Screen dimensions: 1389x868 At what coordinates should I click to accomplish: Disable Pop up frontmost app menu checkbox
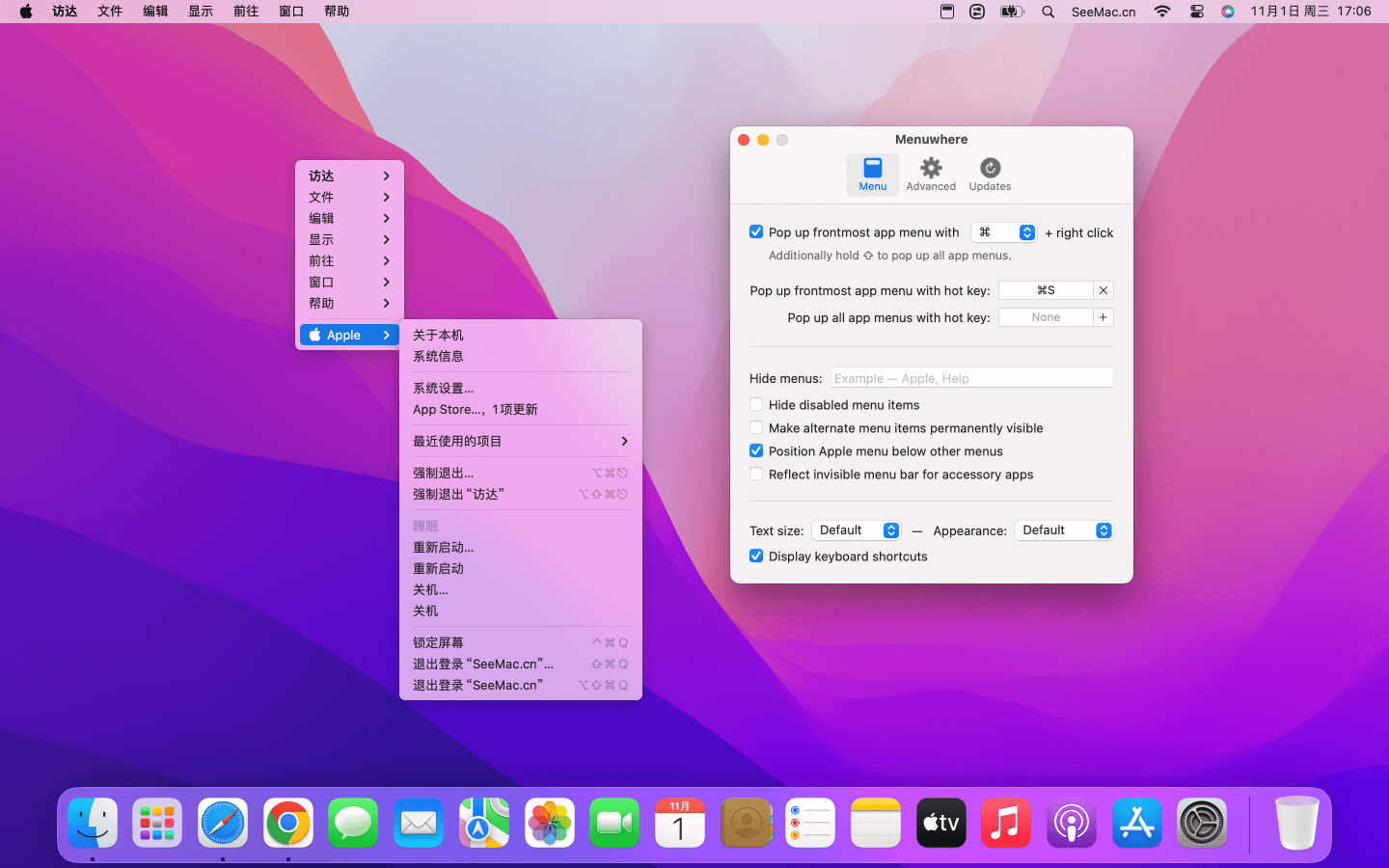(756, 232)
